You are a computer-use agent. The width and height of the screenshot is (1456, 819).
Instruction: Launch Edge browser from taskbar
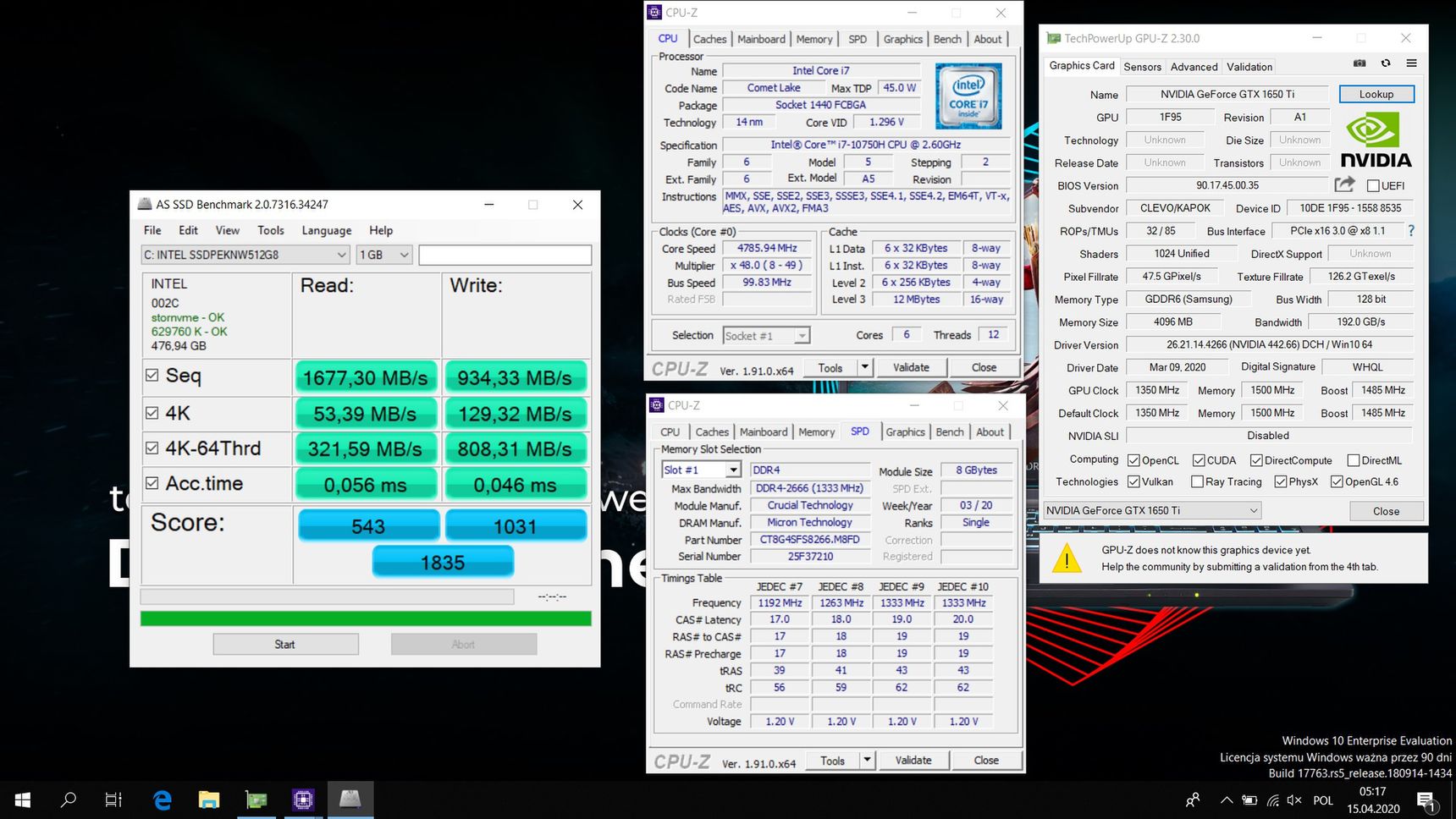click(x=162, y=800)
